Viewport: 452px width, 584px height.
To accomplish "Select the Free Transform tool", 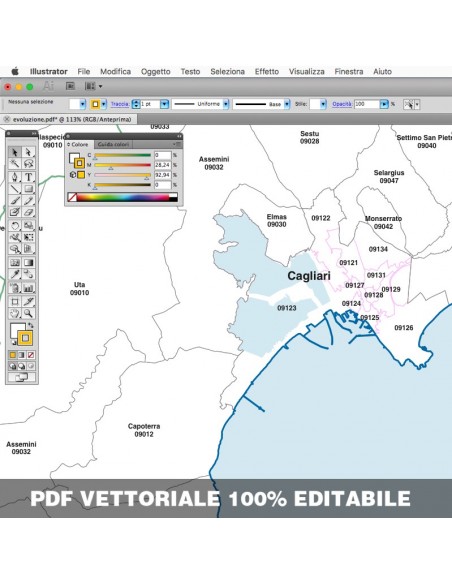I will pos(29,238).
